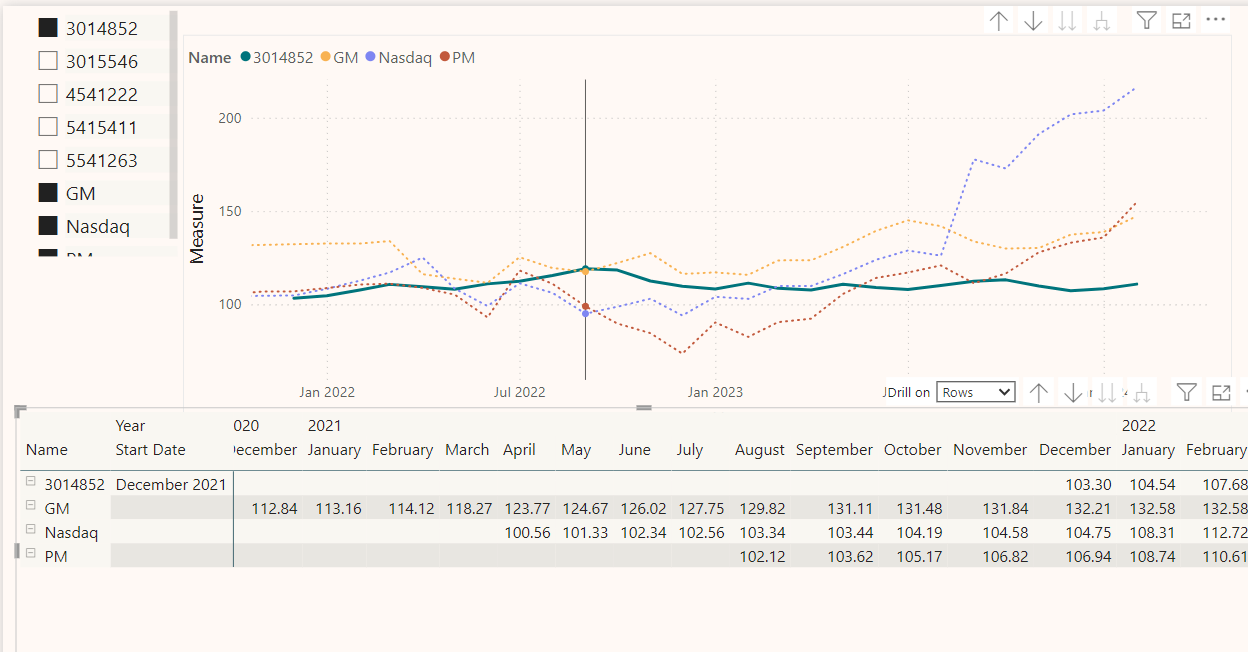Screen dimensions: 1248x652
Task: Click the Start Date column header
Action: [x=151, y=450]
